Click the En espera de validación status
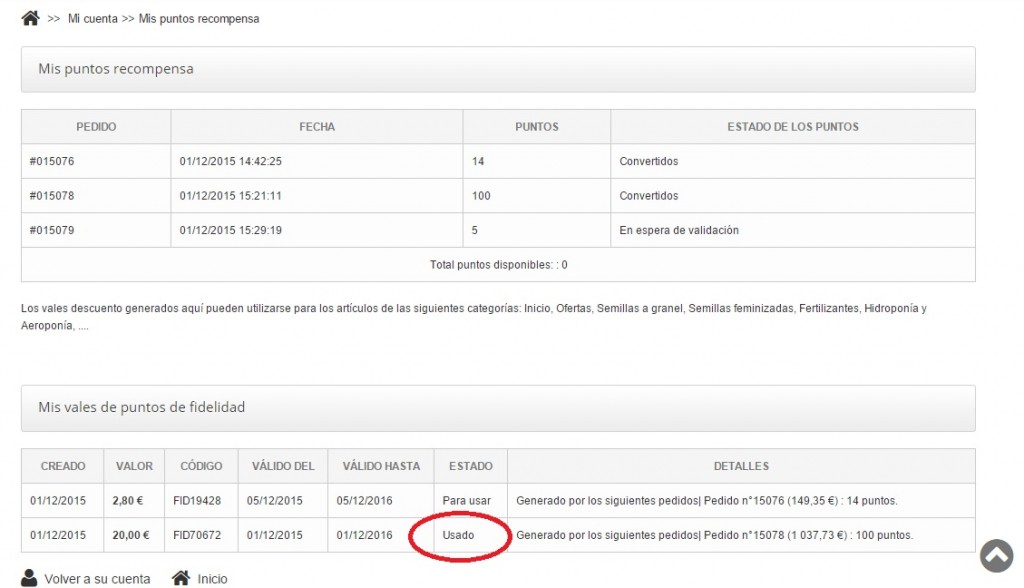Screen dimensions: 1024x588 [x=679, y=231]
